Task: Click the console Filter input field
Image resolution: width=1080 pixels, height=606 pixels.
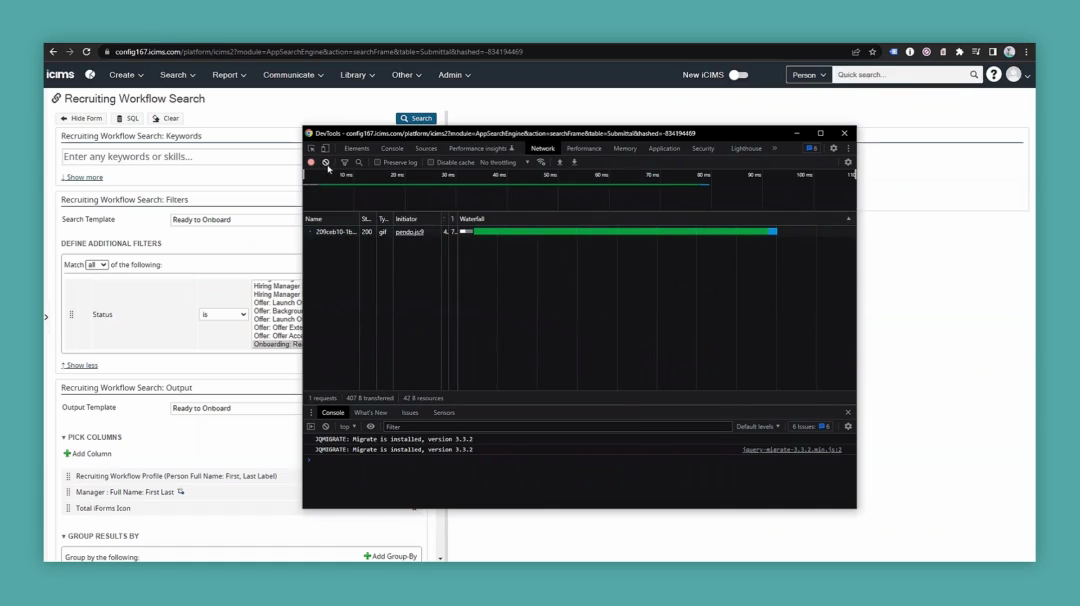Action: pos(557,426)
